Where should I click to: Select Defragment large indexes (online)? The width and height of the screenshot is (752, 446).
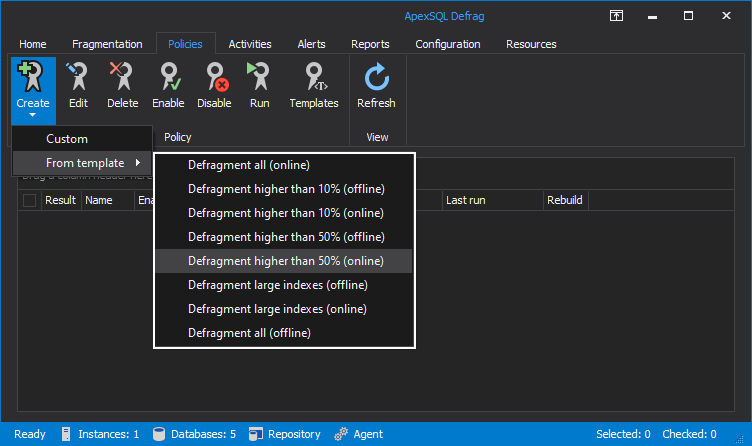(284, 309)
